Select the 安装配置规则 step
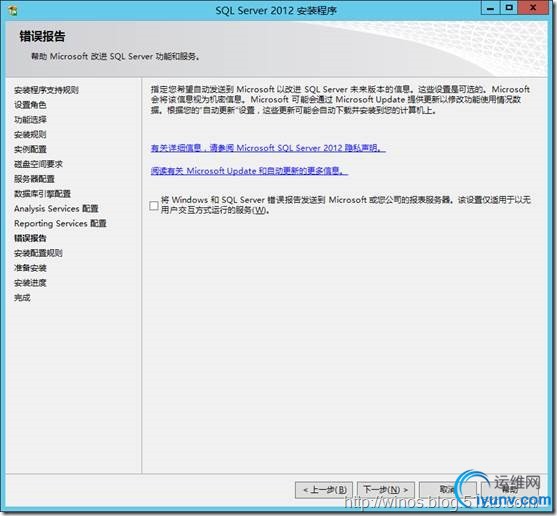This screenshot has width=557, height=516. click(38, 253)
